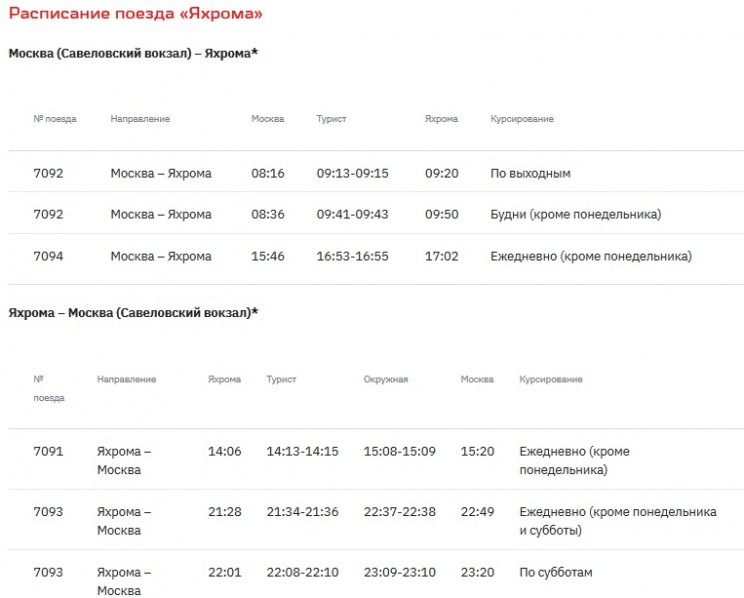Click «Ежедневно (кроме понедельника и субботы)» note
This screenshot has width=744, height=598.
click(x=618, y=521)
